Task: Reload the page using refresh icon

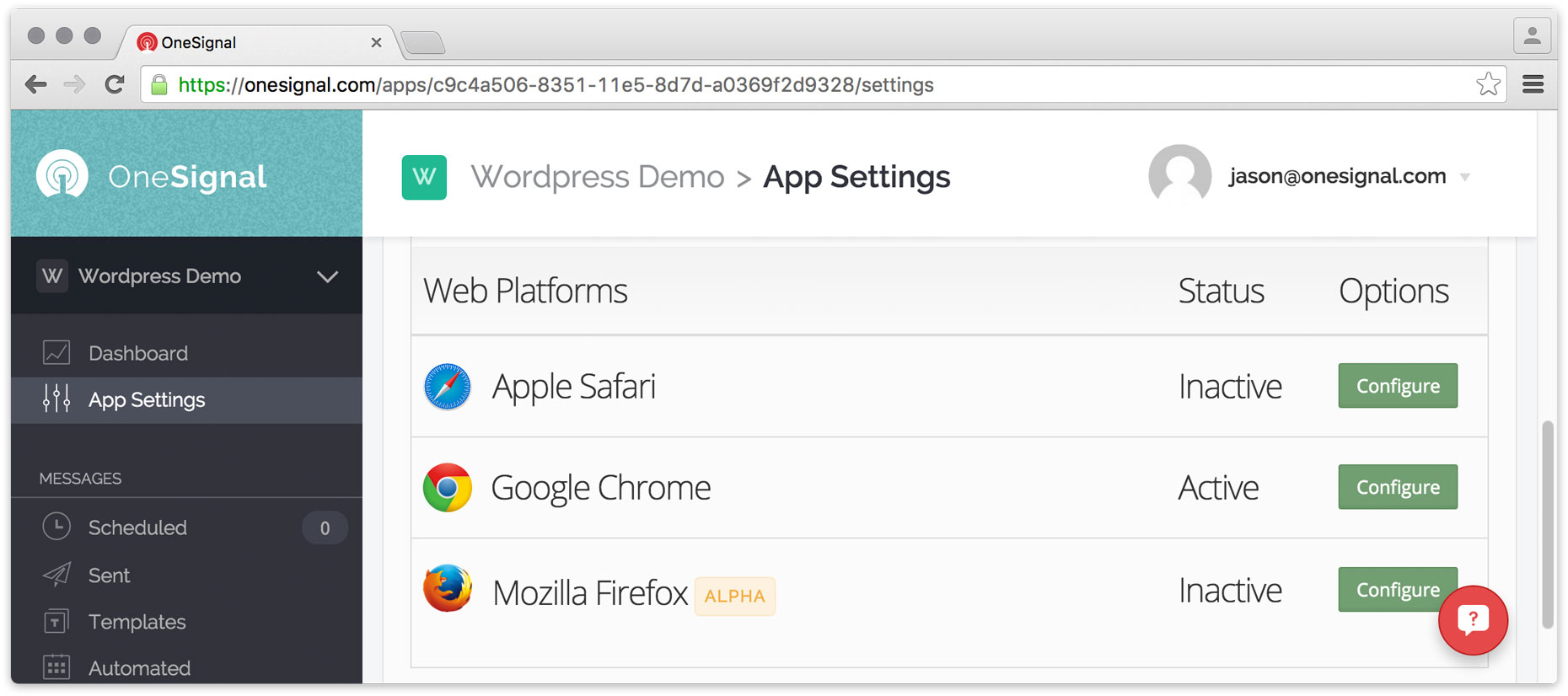Action: click(x=115, y=84)
